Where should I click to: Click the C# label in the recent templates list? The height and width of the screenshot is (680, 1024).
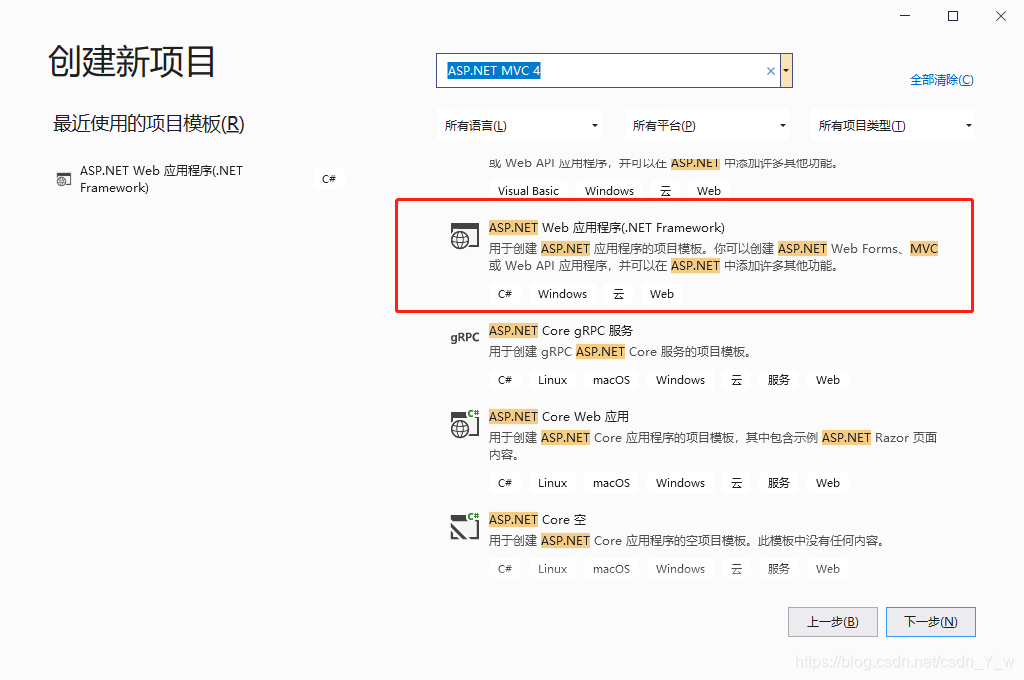(x=328, y=179)
